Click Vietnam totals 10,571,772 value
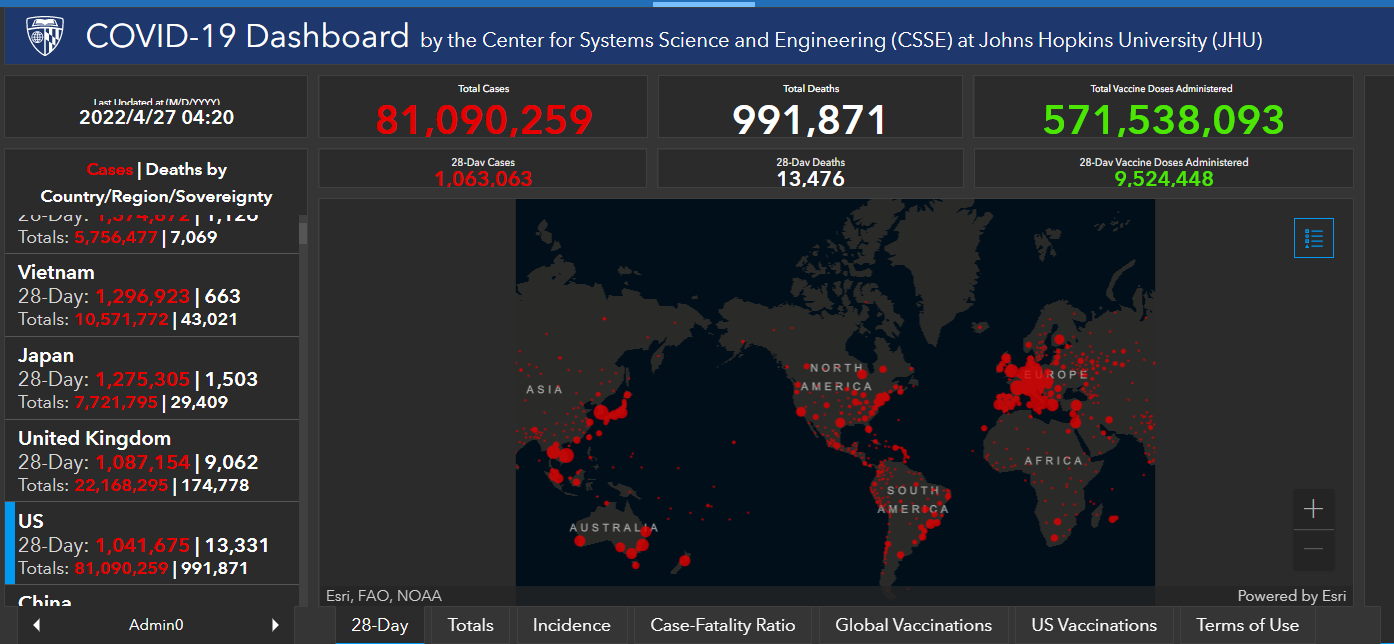Image resolution: width=1394 pixels, height=644 pixels. tap(121, 320)
